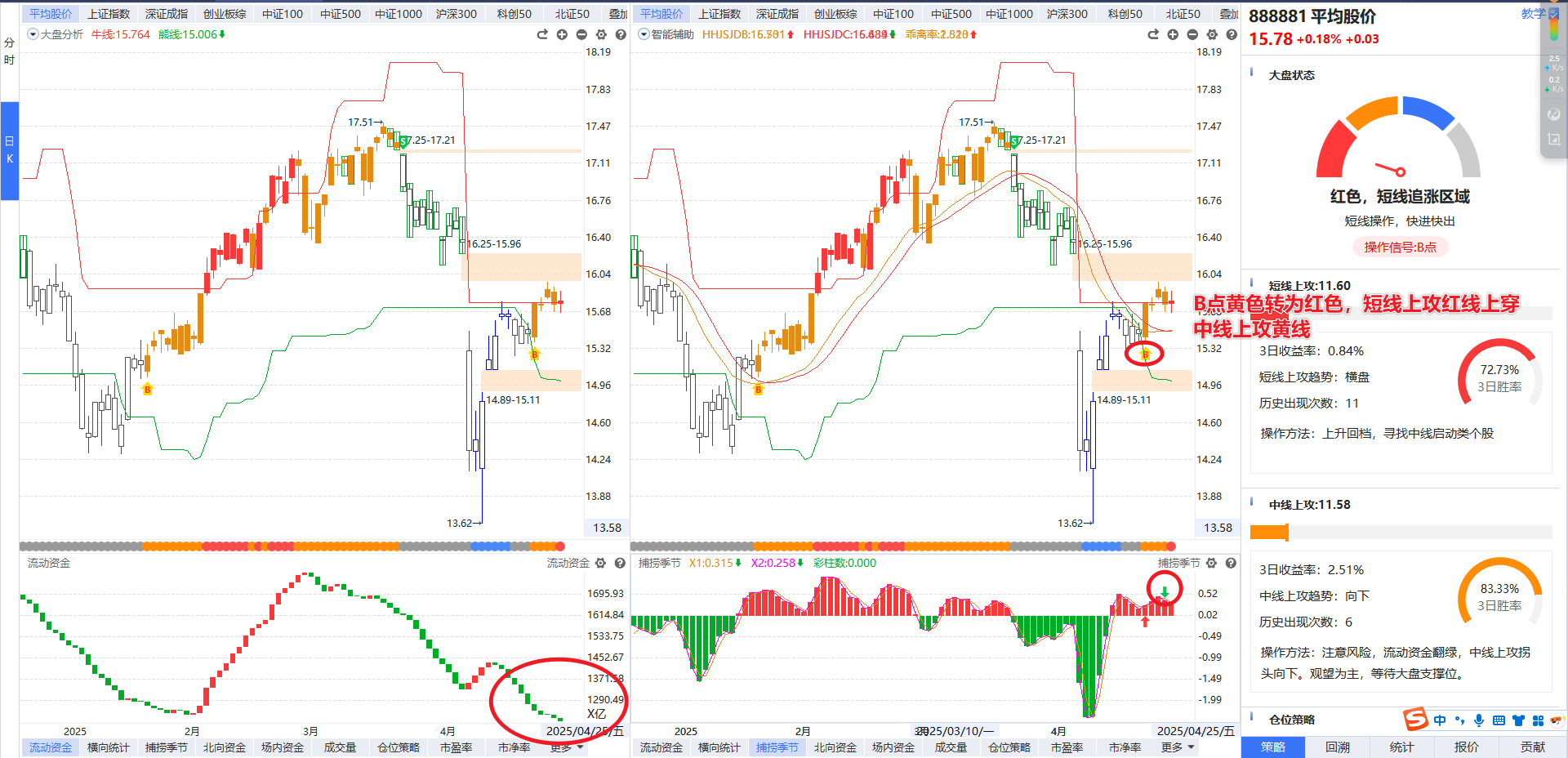
Task: Select 科创50 tab in the right chart
Action: (x=1125, y=14)
